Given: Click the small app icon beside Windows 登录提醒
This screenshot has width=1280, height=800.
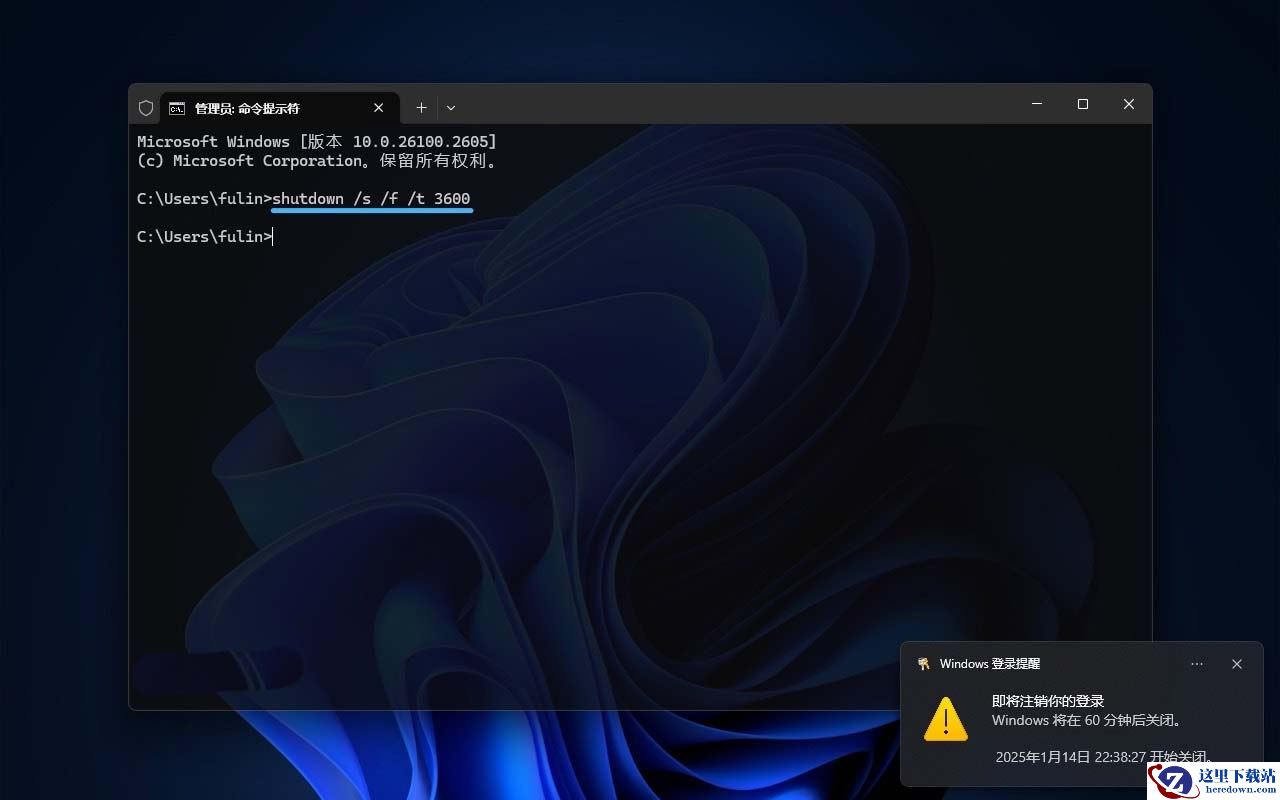Looking at the screenshot, I should (x=923, y=664).
